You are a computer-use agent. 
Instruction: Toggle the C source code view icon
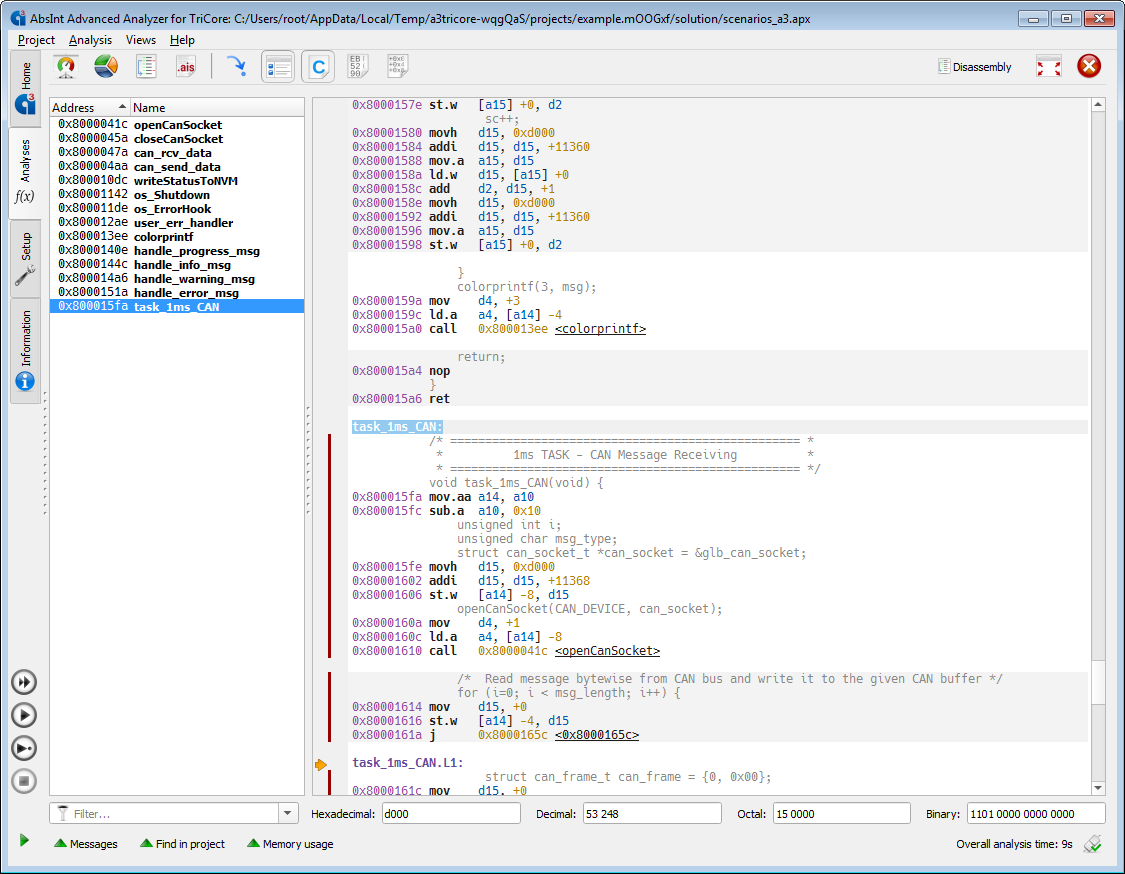(x=318, y=67)
